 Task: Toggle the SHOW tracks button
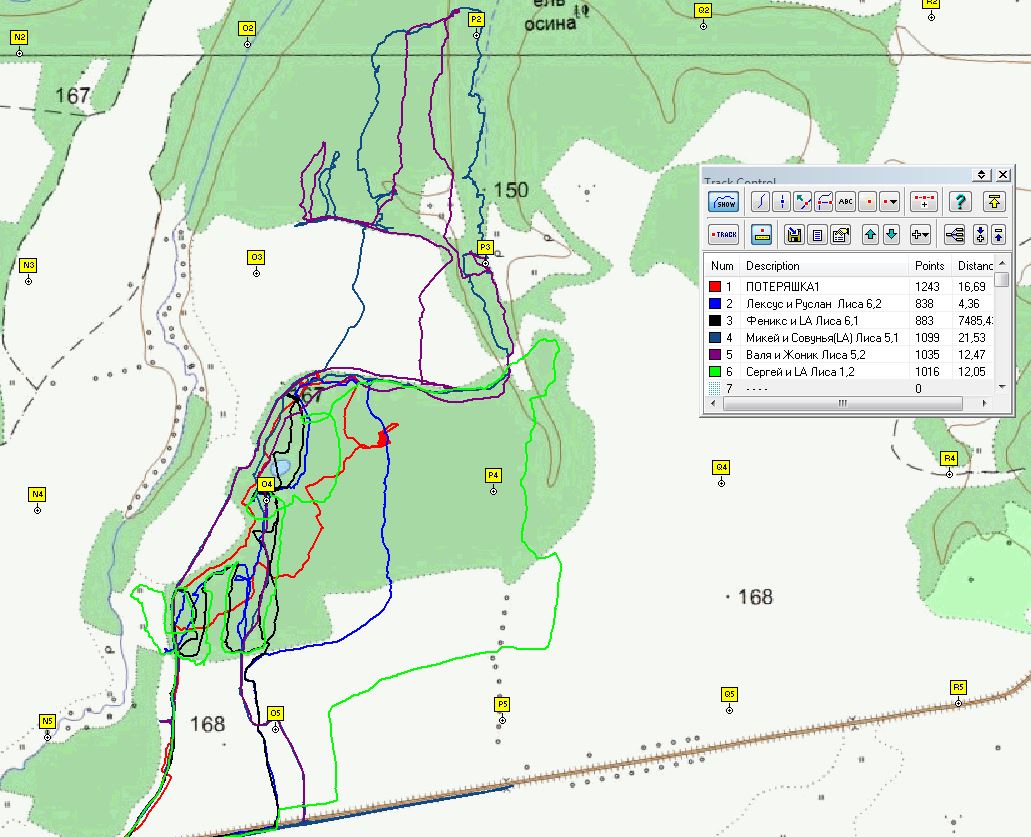point(723,202)
